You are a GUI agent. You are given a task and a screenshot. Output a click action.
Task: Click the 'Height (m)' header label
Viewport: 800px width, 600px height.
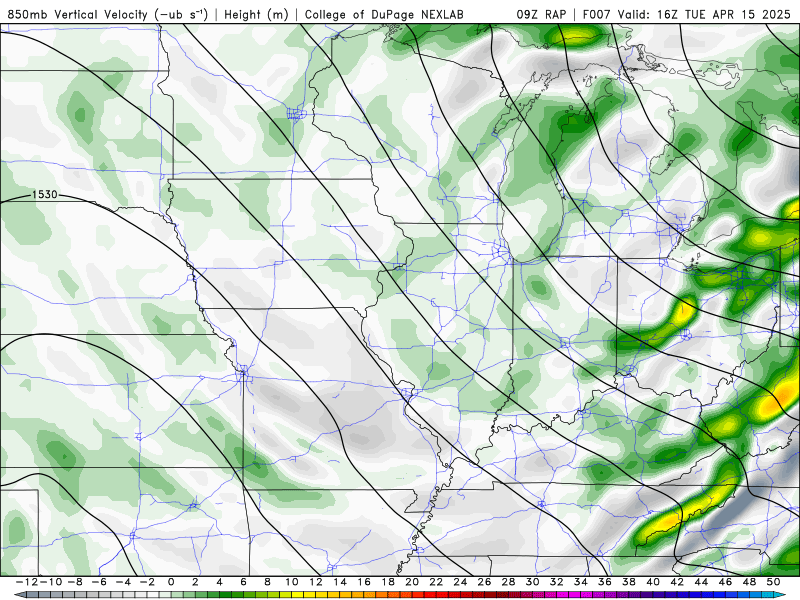pos(256,14)
